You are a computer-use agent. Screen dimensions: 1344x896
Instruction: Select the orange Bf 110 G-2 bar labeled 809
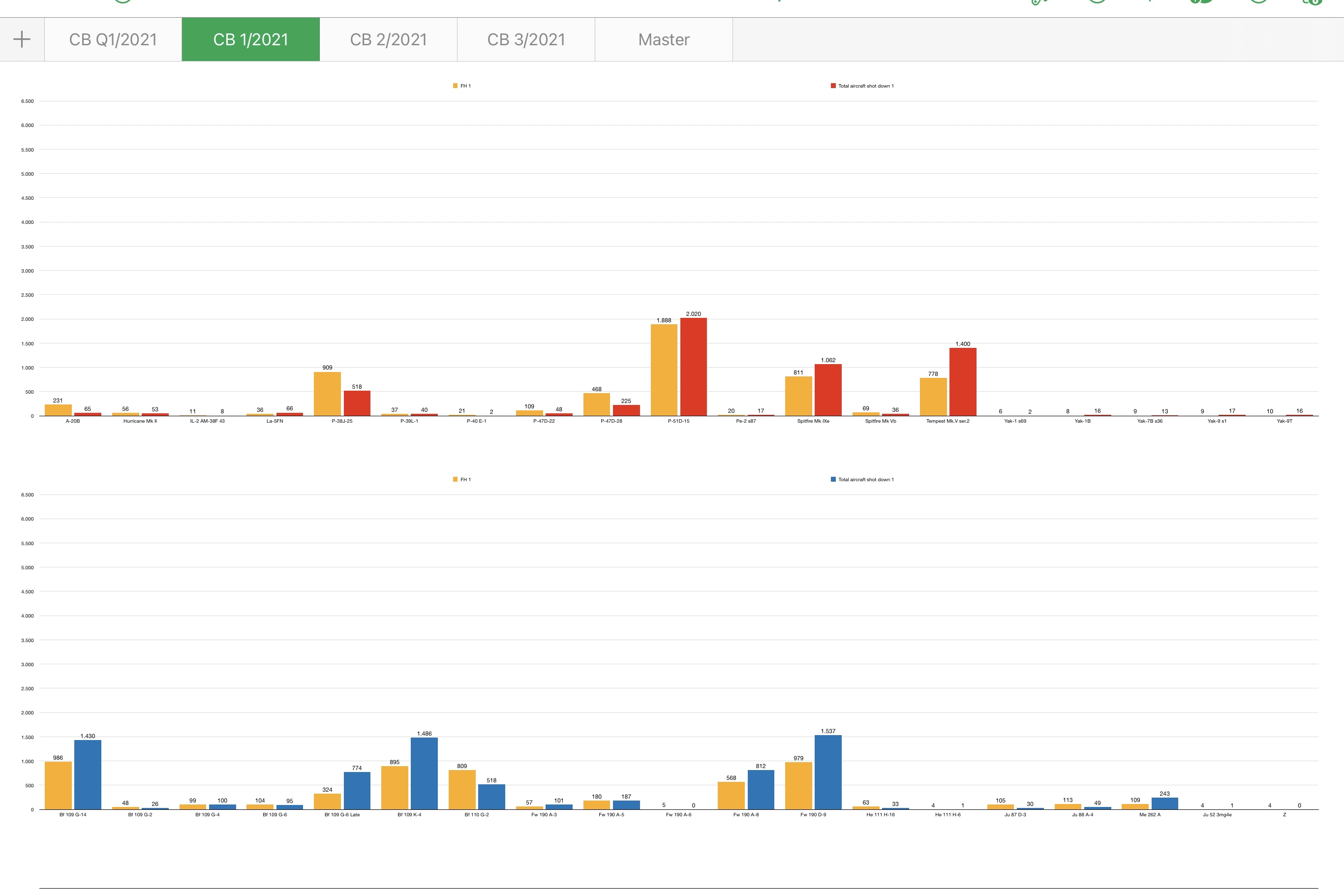[462, 789]
